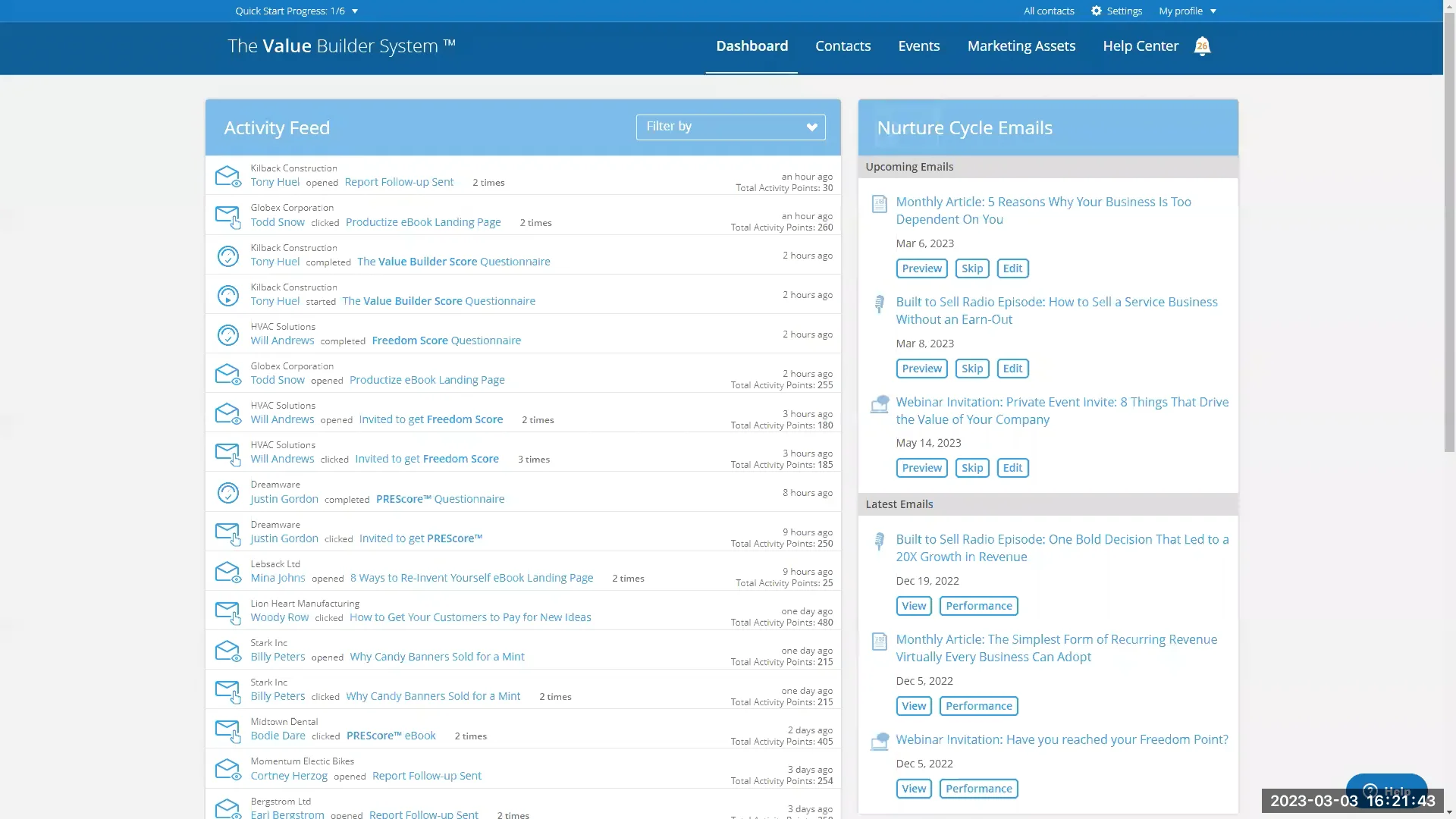Open the Marketing Assets section
This screenshot has width=1456, height=819.
pos(1021,45)
